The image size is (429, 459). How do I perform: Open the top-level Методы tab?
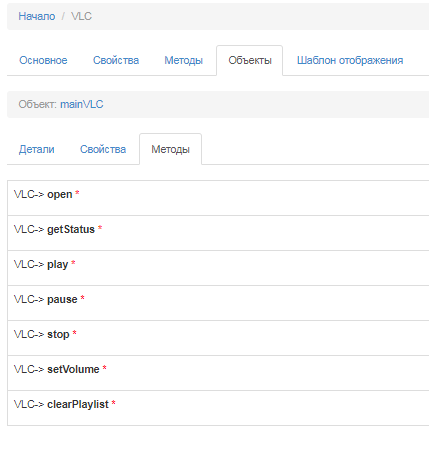183,60
